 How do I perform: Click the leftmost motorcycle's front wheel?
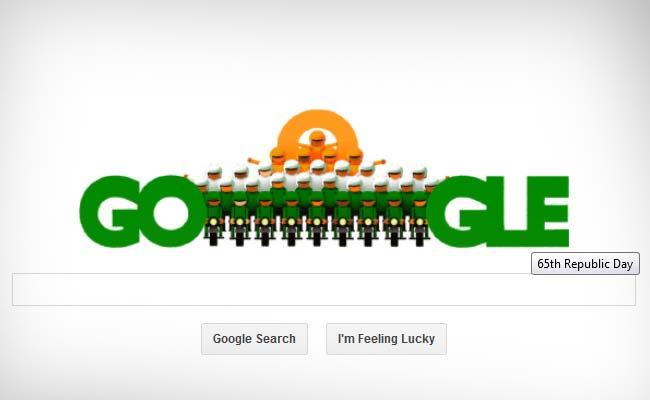[213, 238]
